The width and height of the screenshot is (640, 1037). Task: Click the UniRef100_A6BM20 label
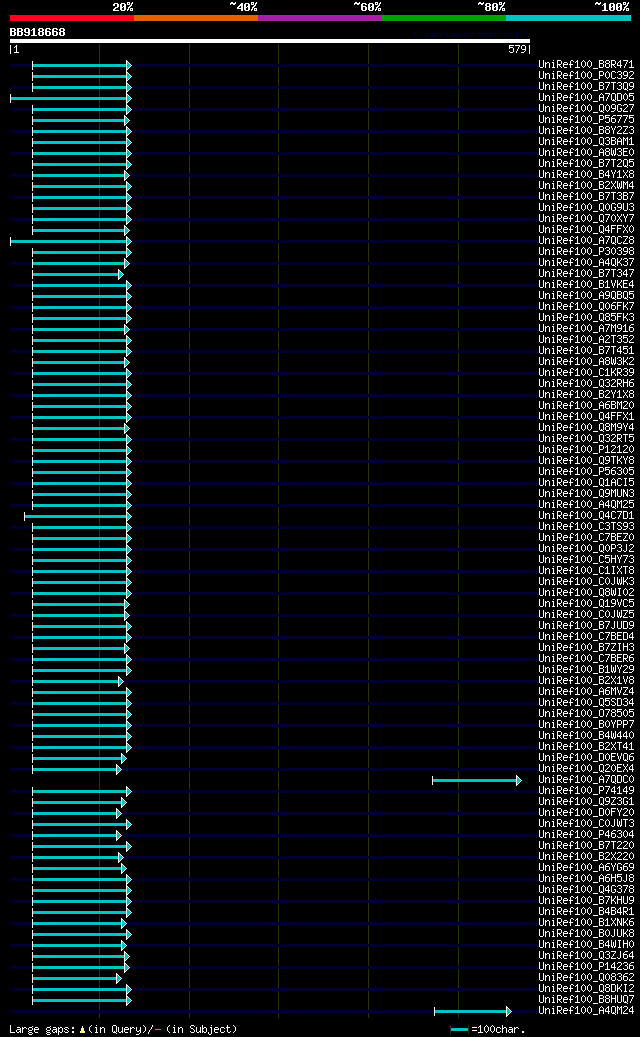586,405
